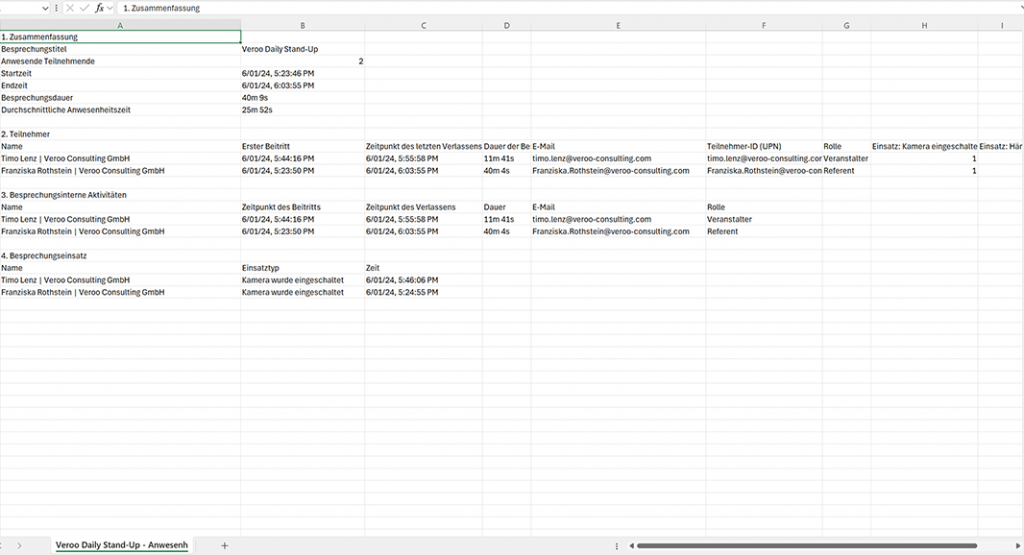The height and width of the screenshot is (555, 1024).
Task: Click the horizontal scrollbar thumb
Action: click(807, 545)
